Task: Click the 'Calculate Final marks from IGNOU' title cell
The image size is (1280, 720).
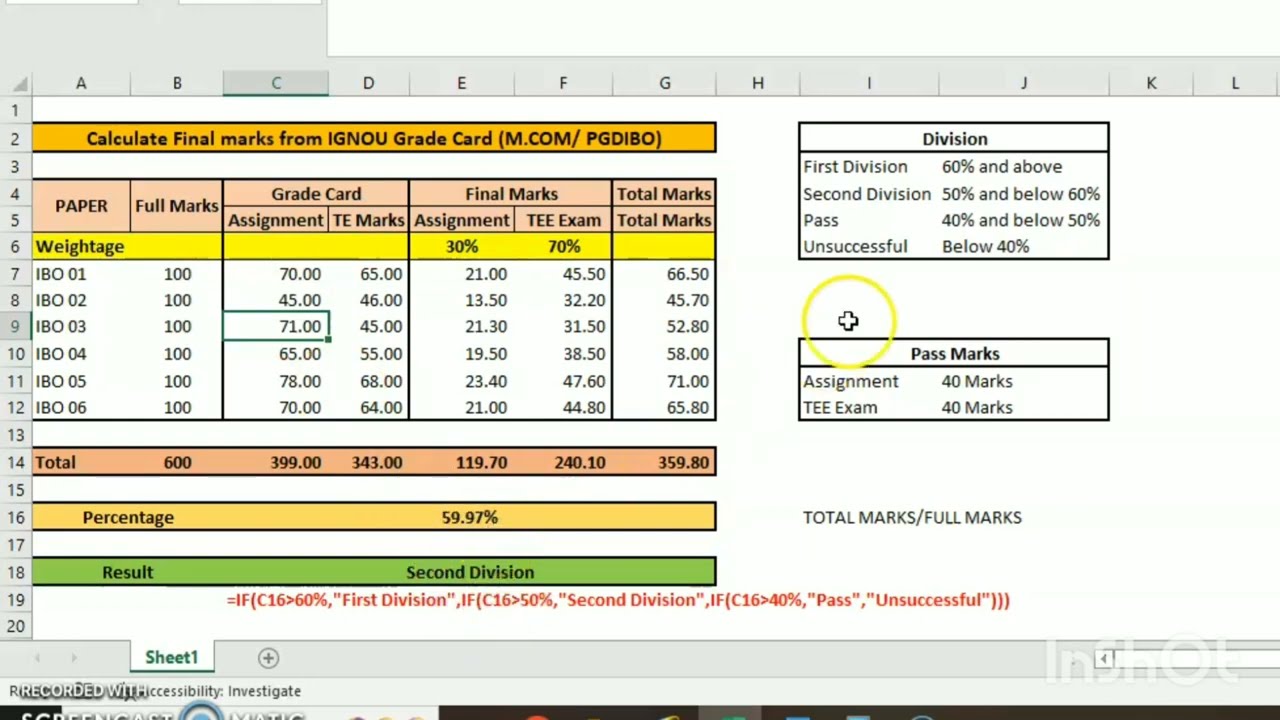Action: coord(374,139)
